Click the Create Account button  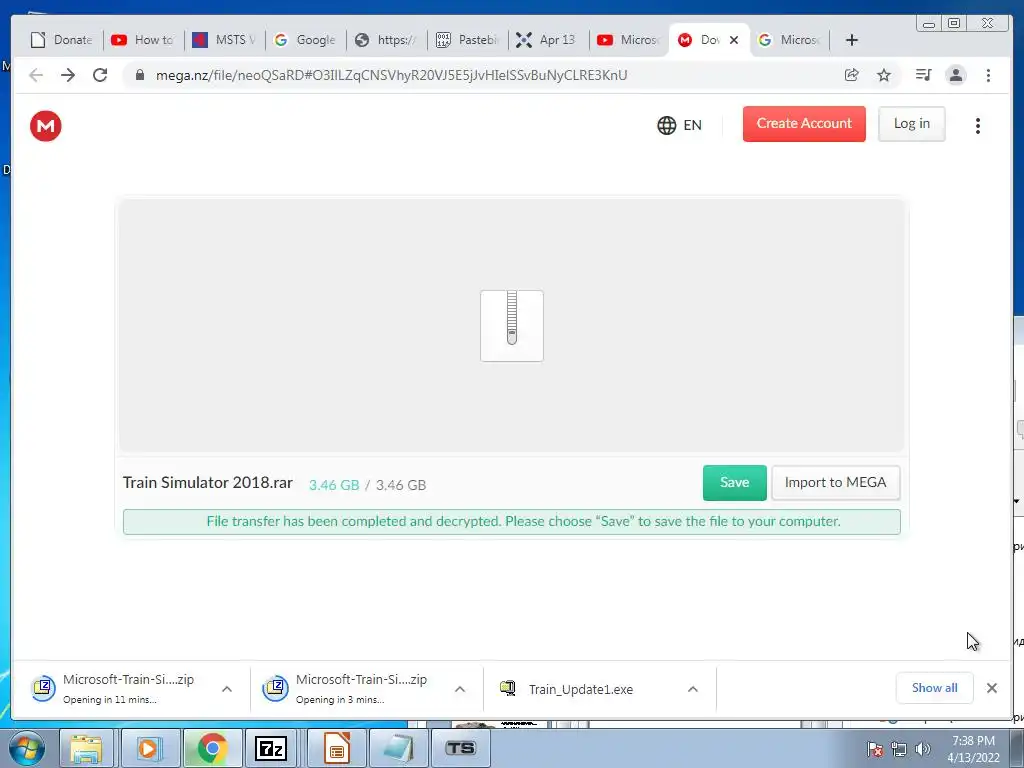click(x=804, y=123)
